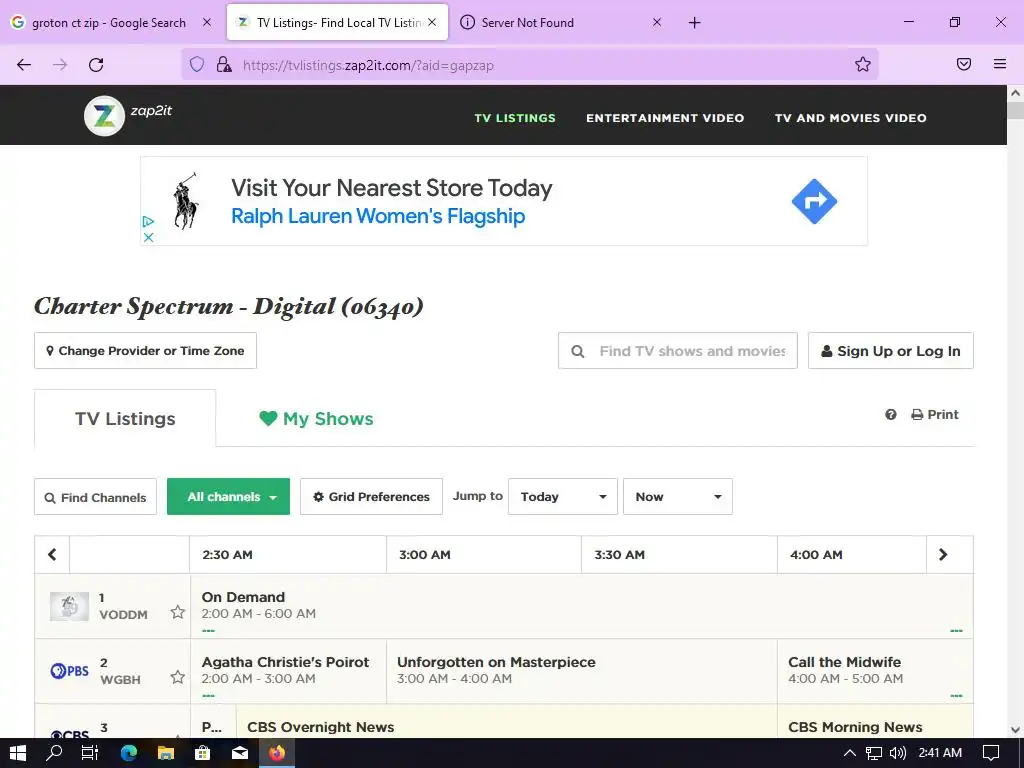Open the AdChoices triangle icon
The width and height of the screenshot is (1024, 768).
(148, 222)
